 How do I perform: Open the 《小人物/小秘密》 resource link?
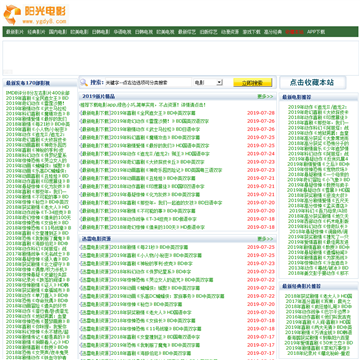coord(156,255)
